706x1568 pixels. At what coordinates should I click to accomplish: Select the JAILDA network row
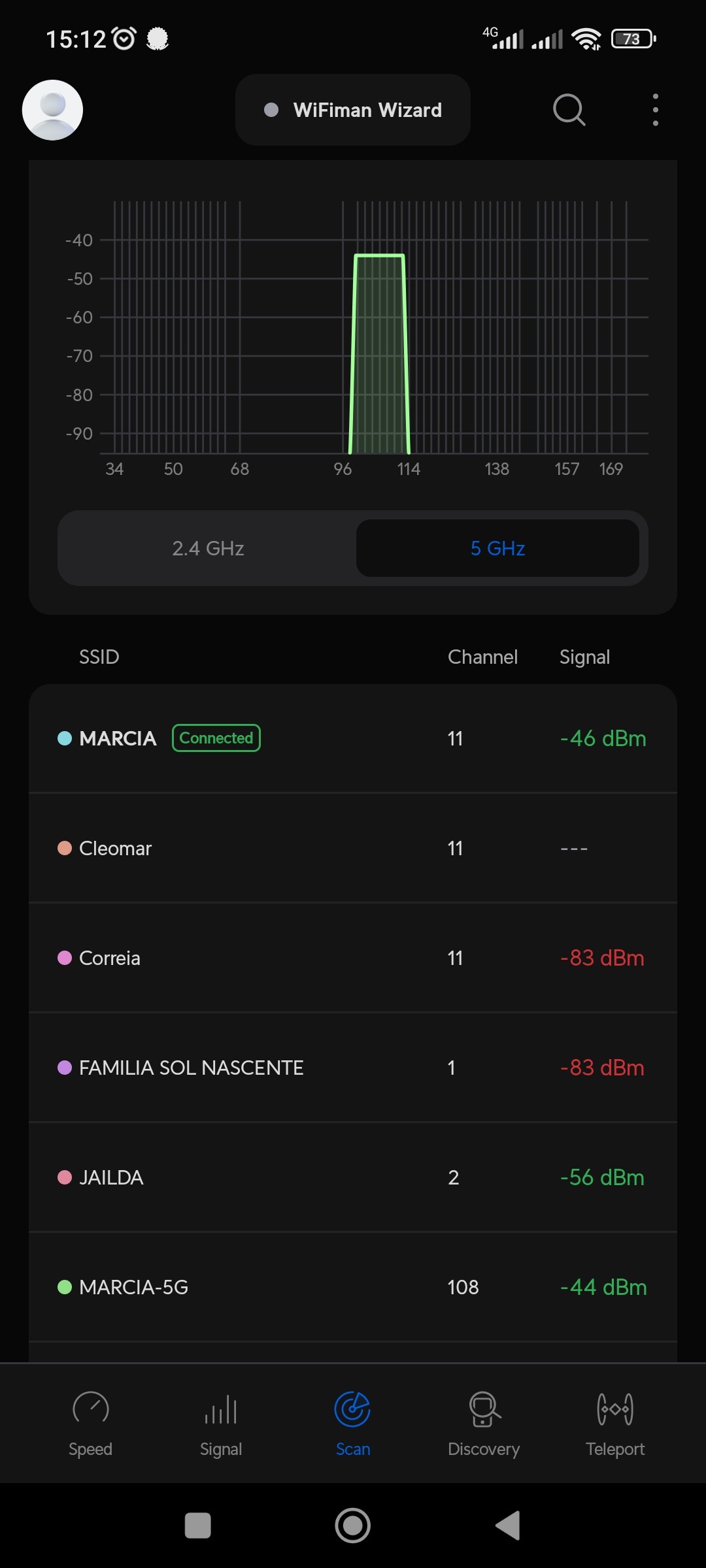tap(353, 1177)
